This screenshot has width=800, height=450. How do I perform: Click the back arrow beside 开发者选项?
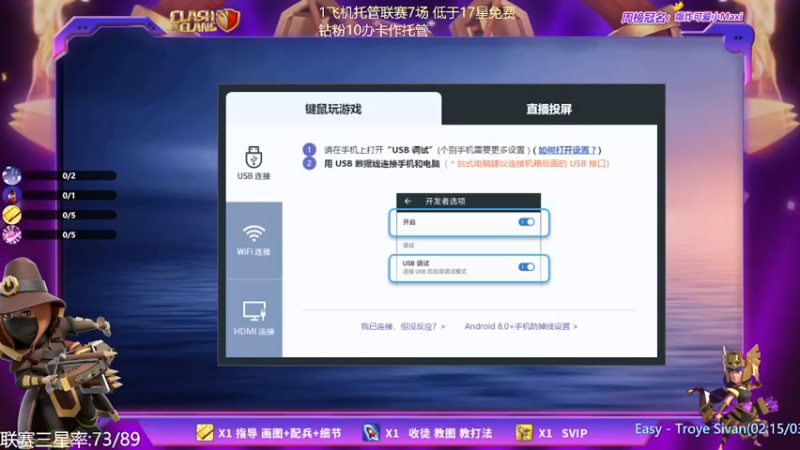point(408,201)
